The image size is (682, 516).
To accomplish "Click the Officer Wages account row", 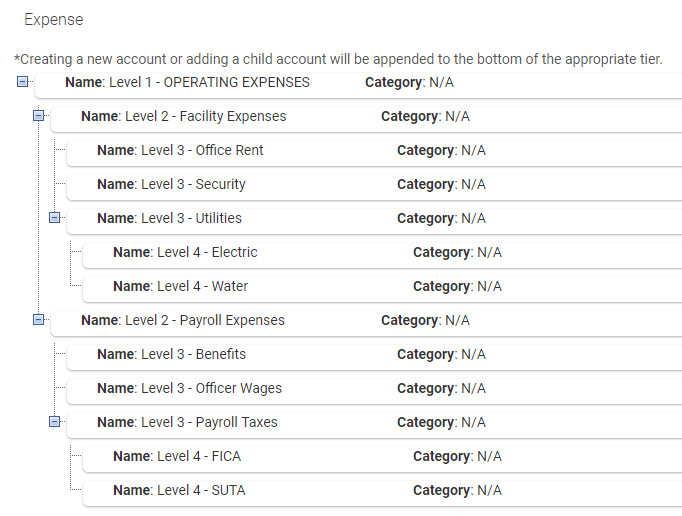I will (189, 388).
